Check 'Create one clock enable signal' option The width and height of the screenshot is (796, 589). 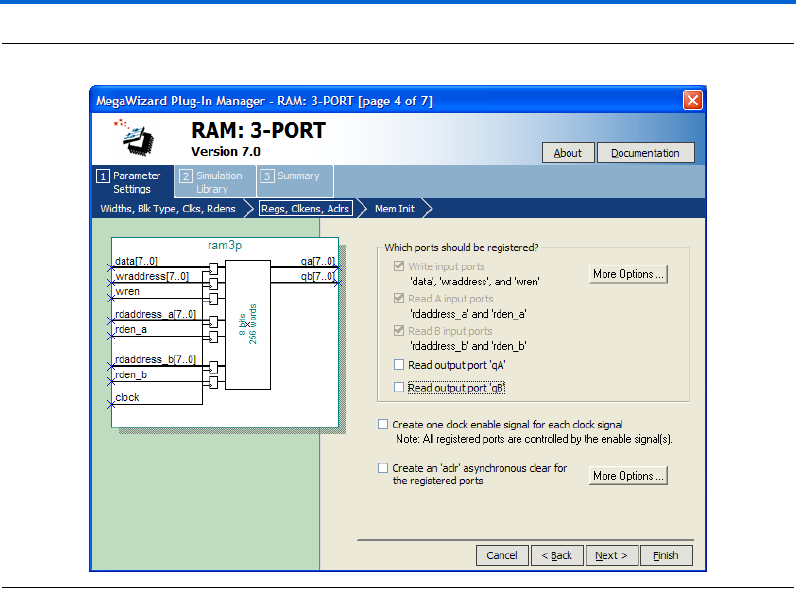[x=383, y=424]
